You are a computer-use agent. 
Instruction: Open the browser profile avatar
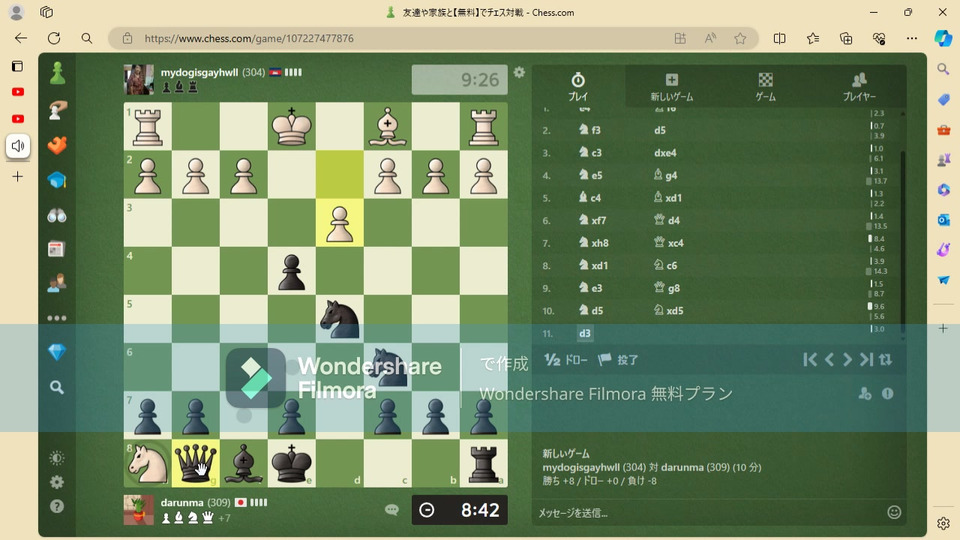17,12
